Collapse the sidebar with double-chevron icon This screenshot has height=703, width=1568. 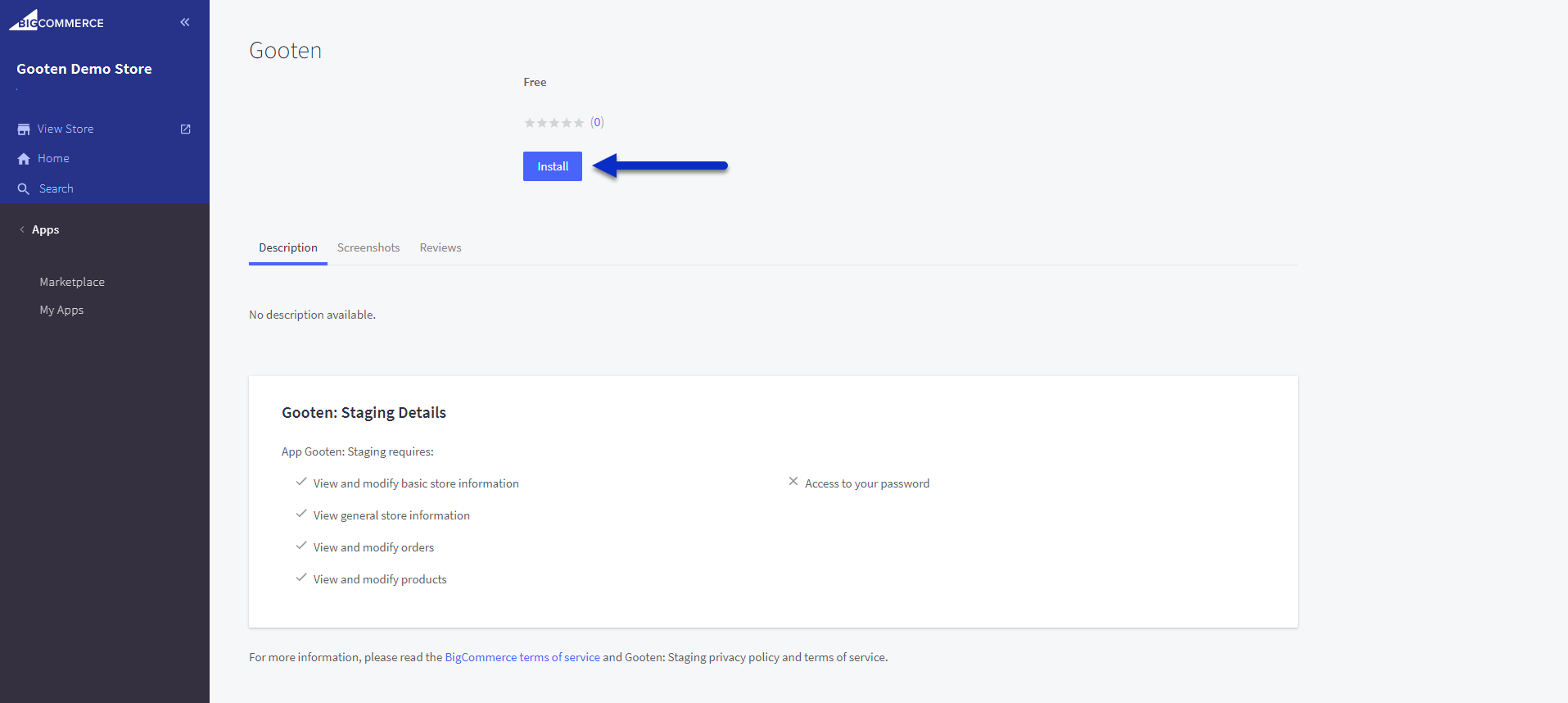[185, 22]
